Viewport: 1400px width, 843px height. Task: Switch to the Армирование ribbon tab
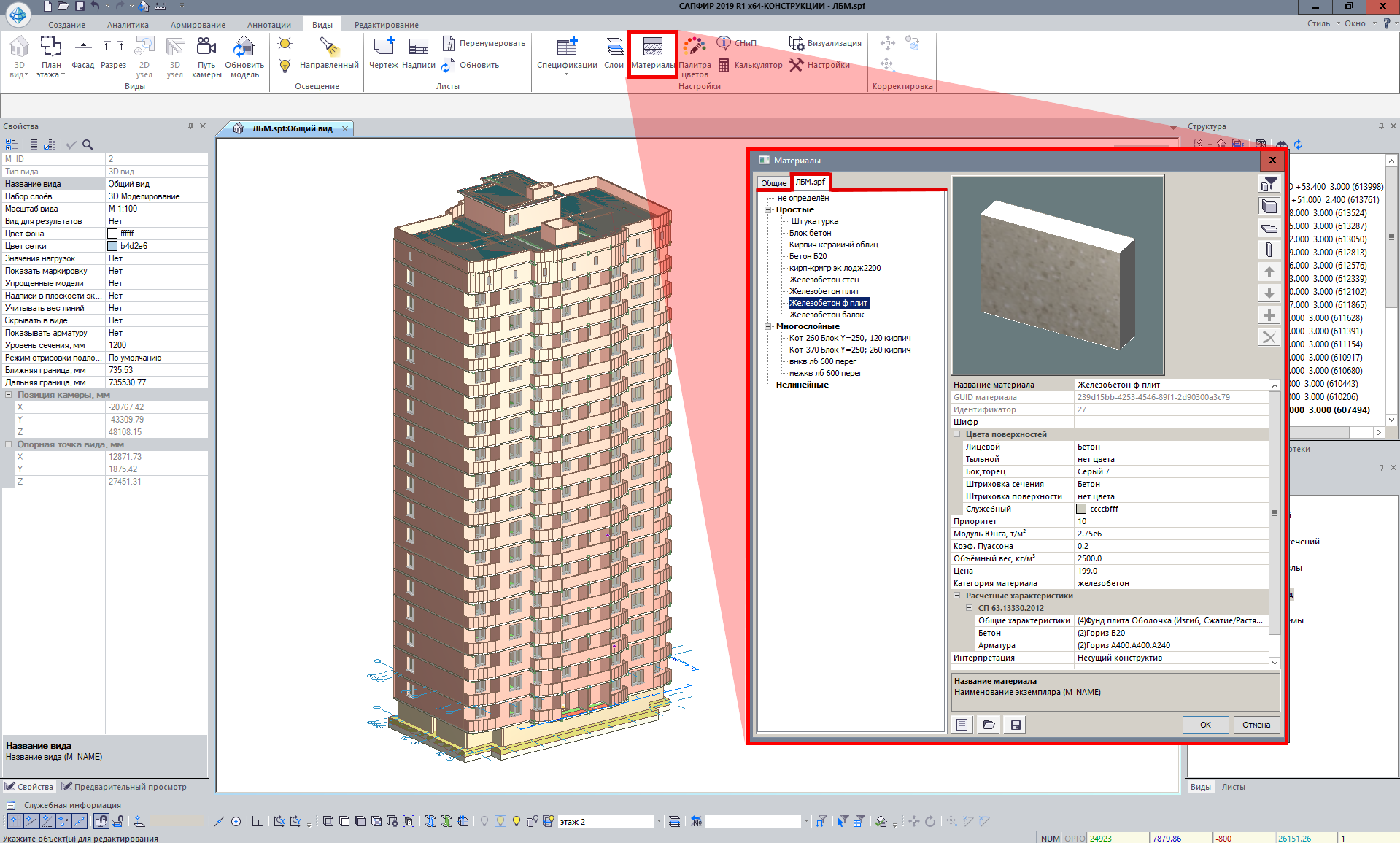(x=198, y=25)
